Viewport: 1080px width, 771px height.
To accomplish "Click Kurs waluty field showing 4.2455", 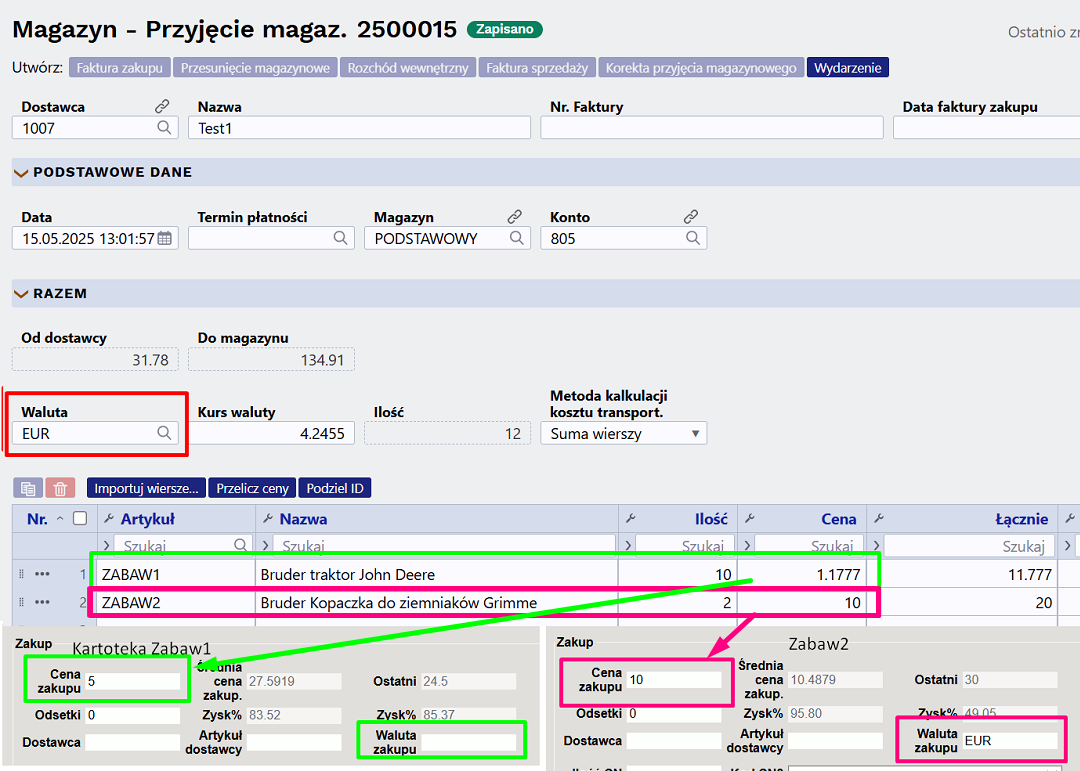I will 271,433.
